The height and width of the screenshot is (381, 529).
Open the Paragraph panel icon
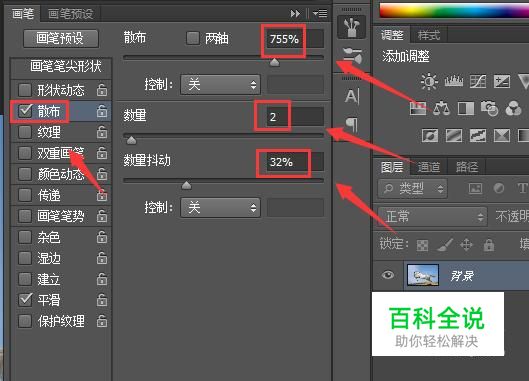click(x=352, y=124)
